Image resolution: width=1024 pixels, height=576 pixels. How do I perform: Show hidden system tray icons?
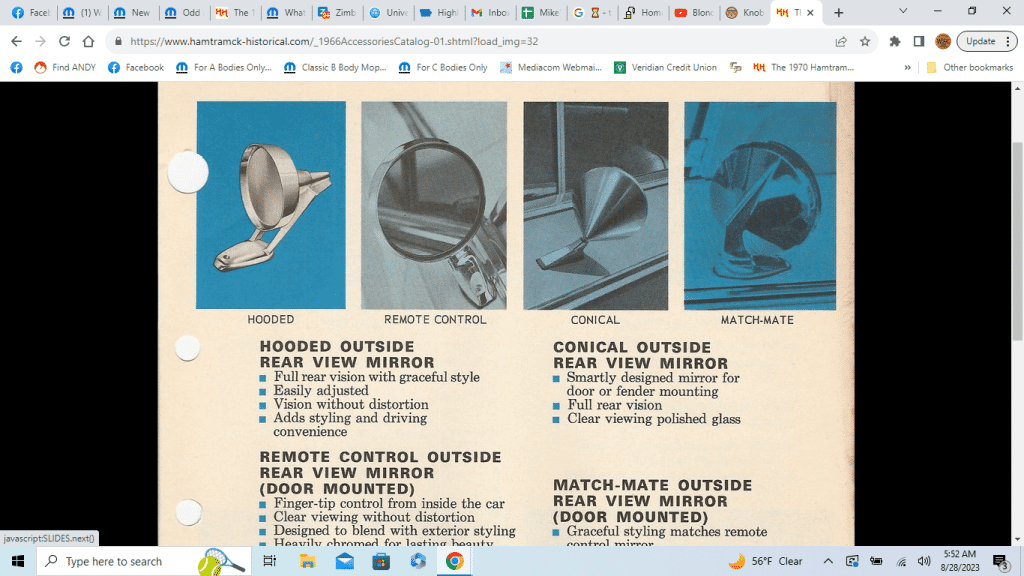coord(828,561)
